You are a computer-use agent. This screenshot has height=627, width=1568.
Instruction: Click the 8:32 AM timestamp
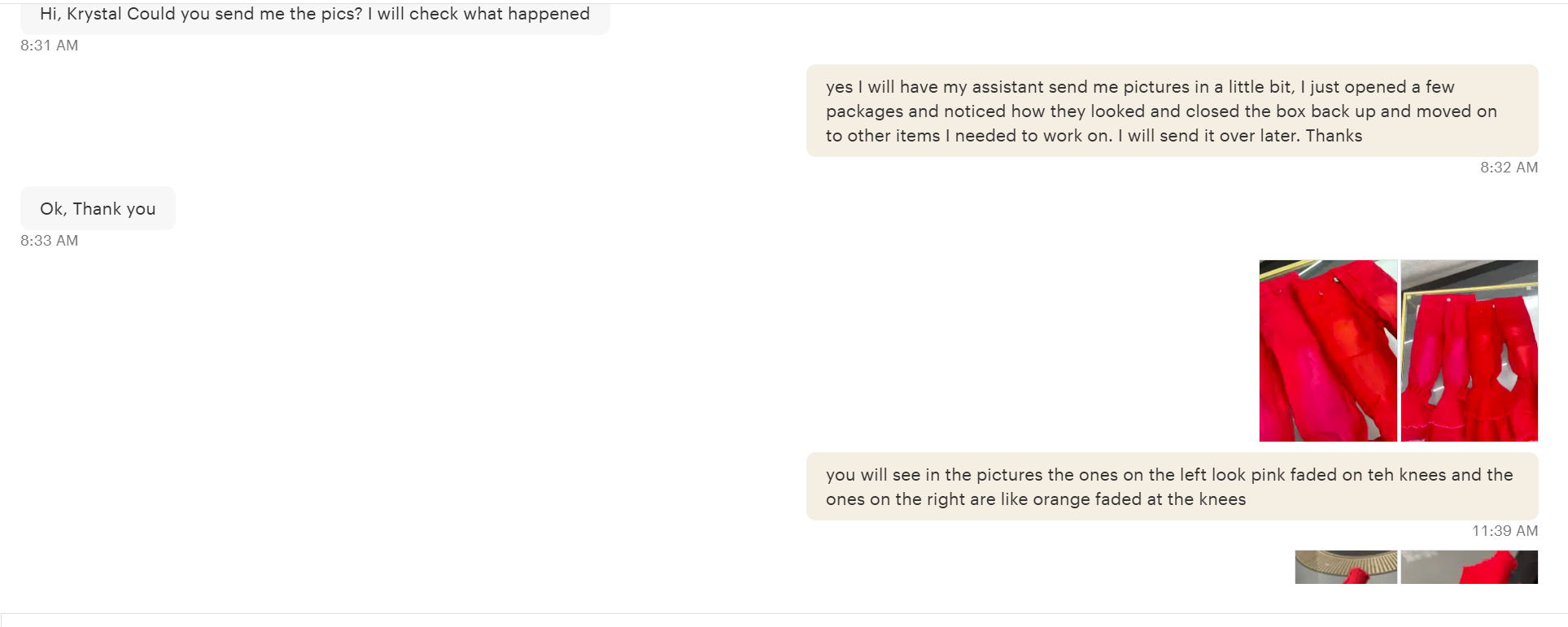(x=1509, y=168)
